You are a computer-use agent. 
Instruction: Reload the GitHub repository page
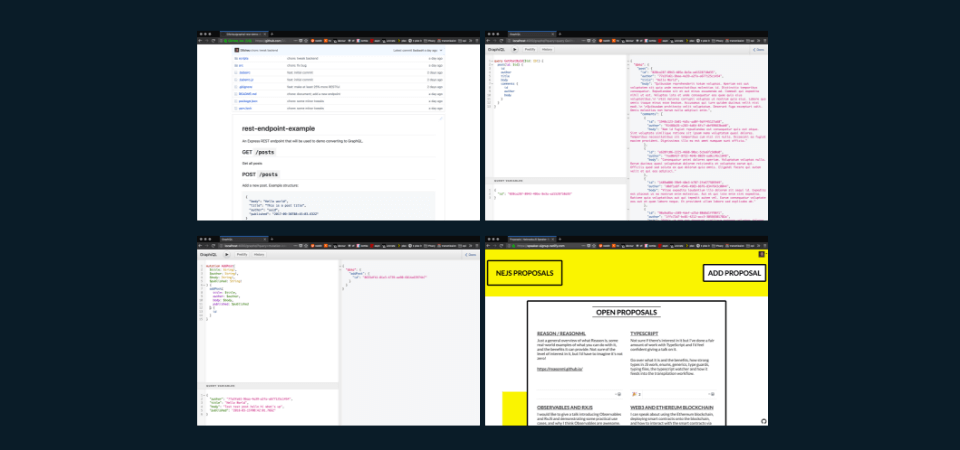(213, 40)
